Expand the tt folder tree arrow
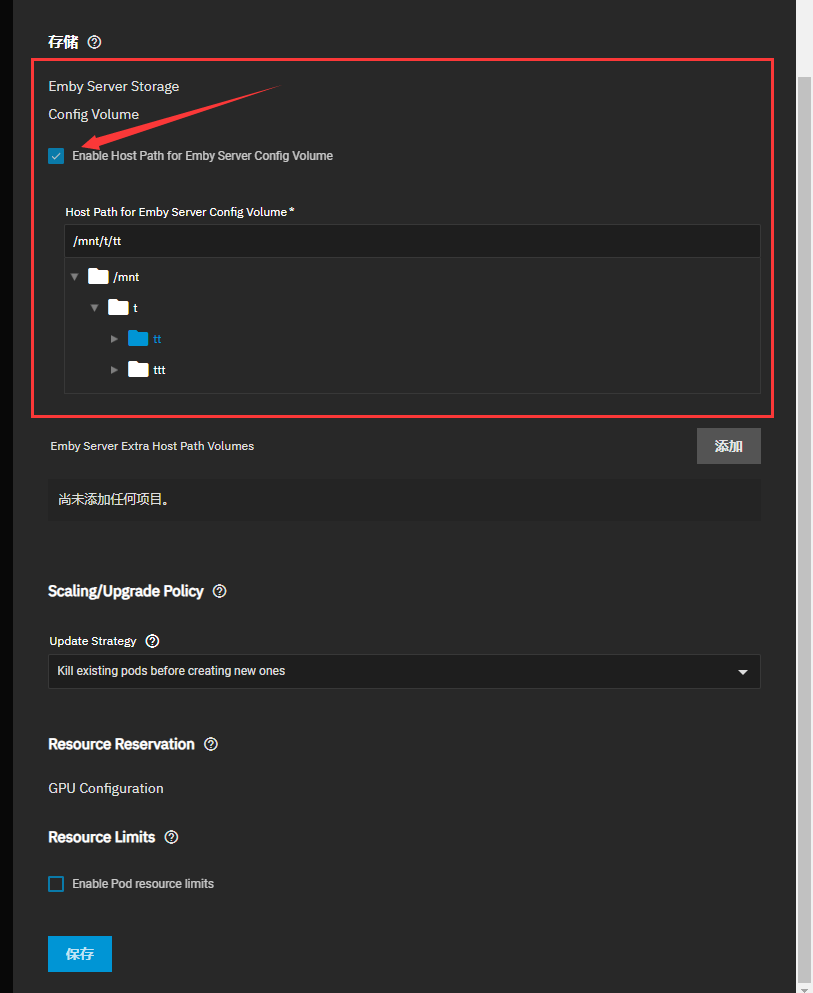 (x=114, y=339)
